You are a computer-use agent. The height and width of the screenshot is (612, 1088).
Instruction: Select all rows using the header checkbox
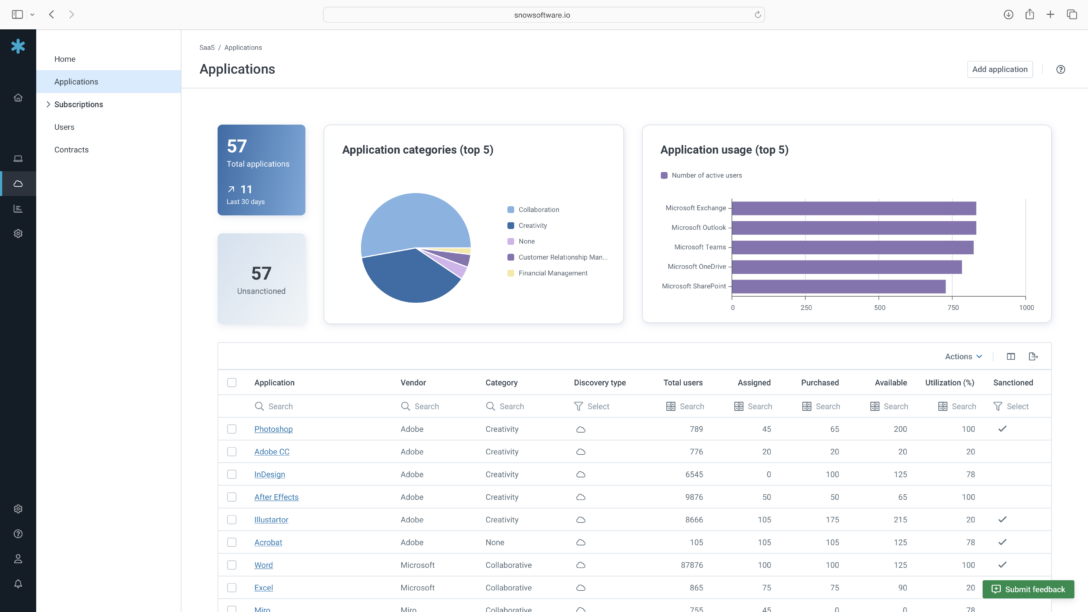point(232,382)
